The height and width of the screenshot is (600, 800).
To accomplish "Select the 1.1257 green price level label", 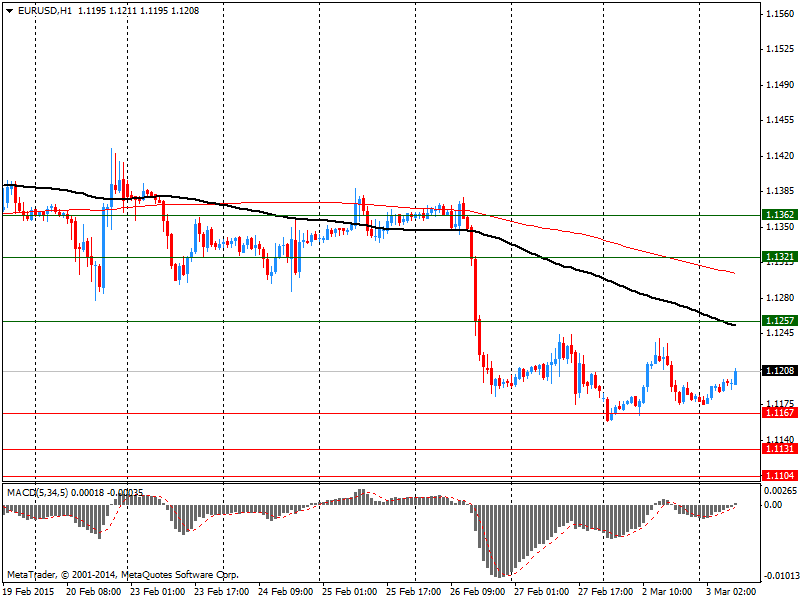I will click(779, 320).
